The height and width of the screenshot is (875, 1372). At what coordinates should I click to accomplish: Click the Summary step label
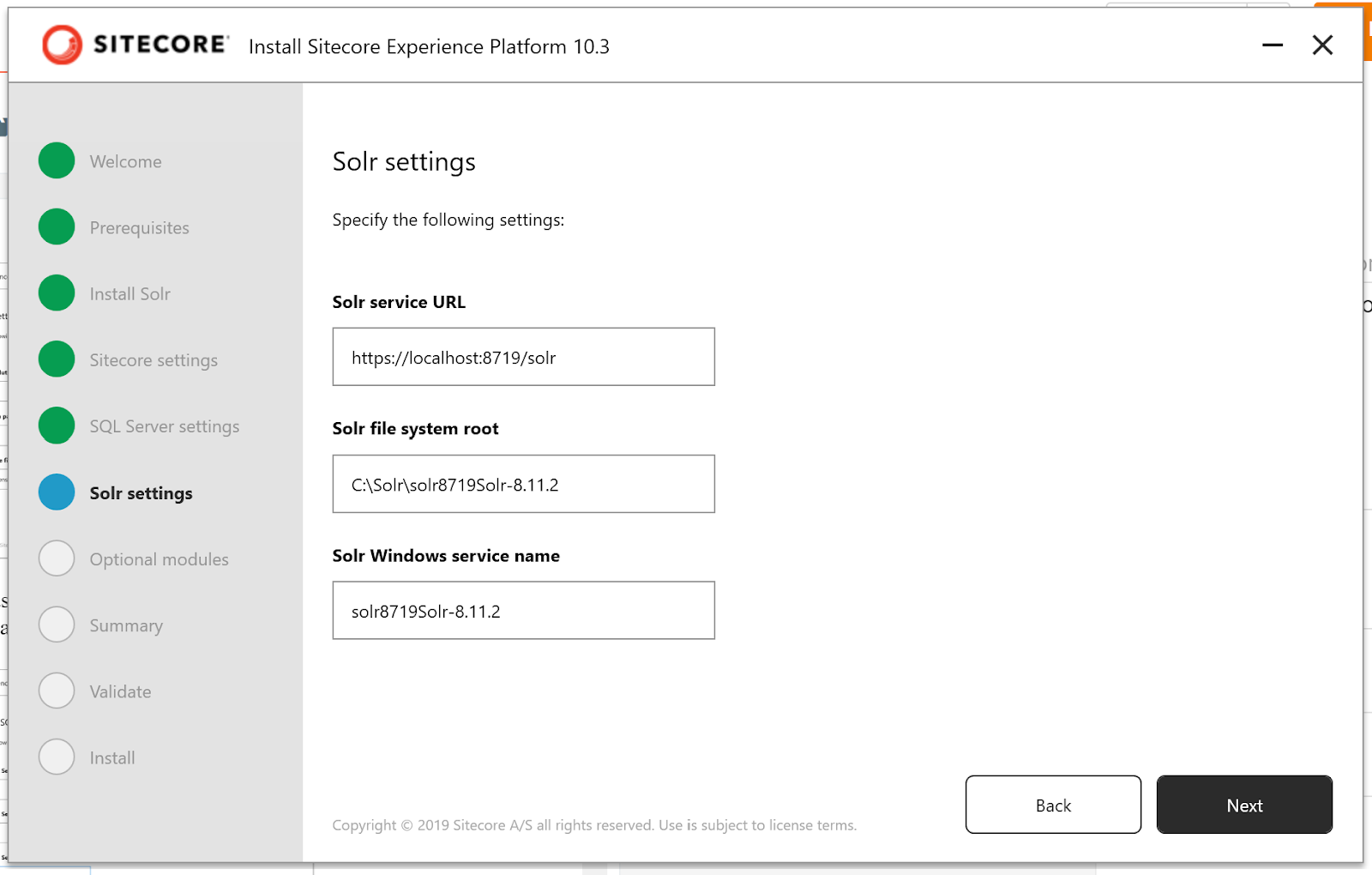[x=126, y=626]
